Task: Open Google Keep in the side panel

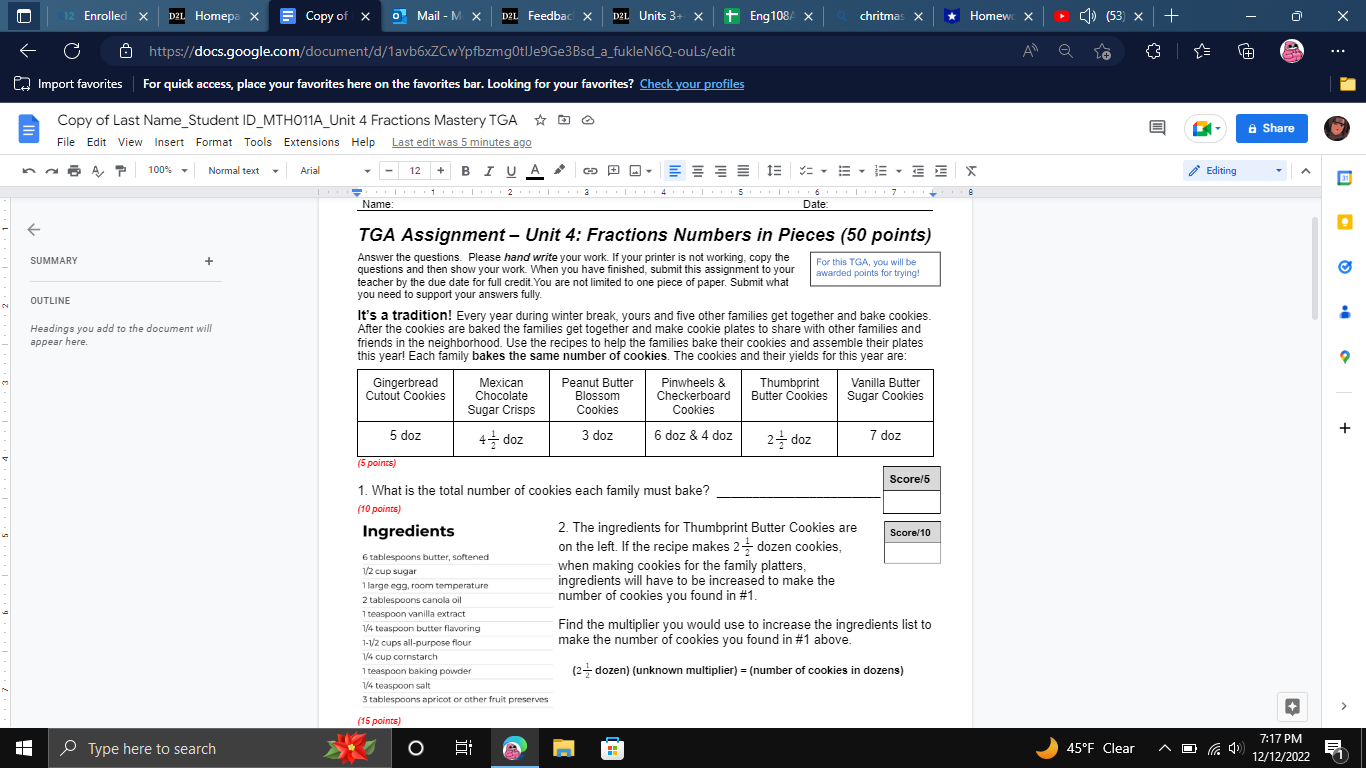Action: (1344, 224)
